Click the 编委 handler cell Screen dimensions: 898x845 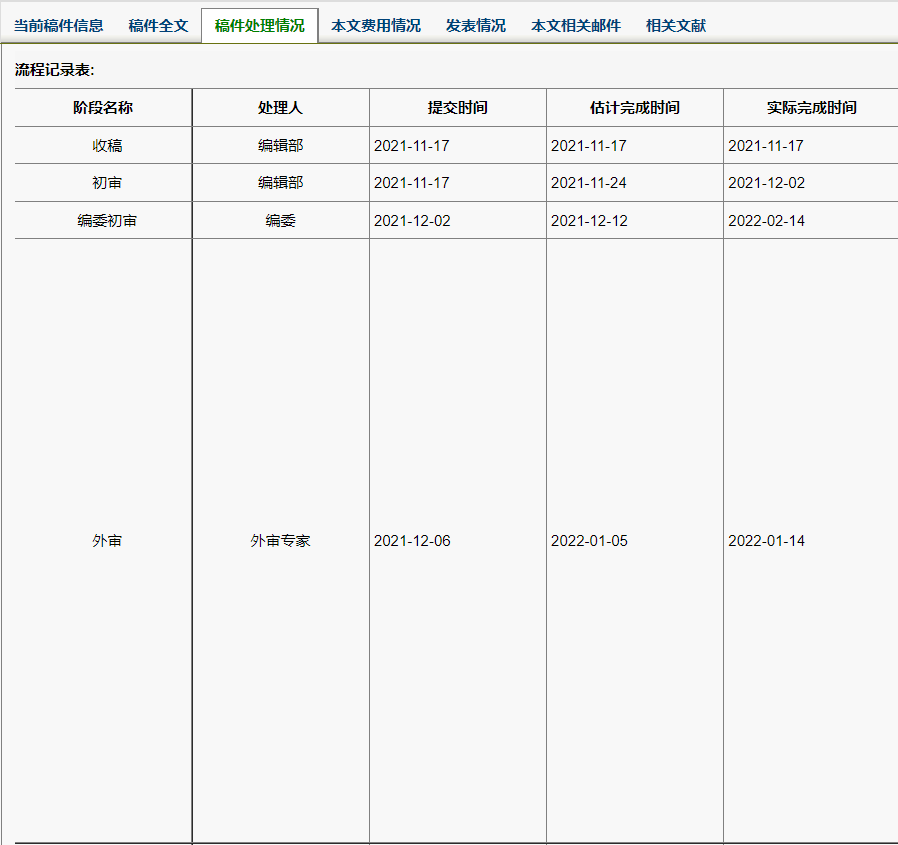(x=281, y=221)
